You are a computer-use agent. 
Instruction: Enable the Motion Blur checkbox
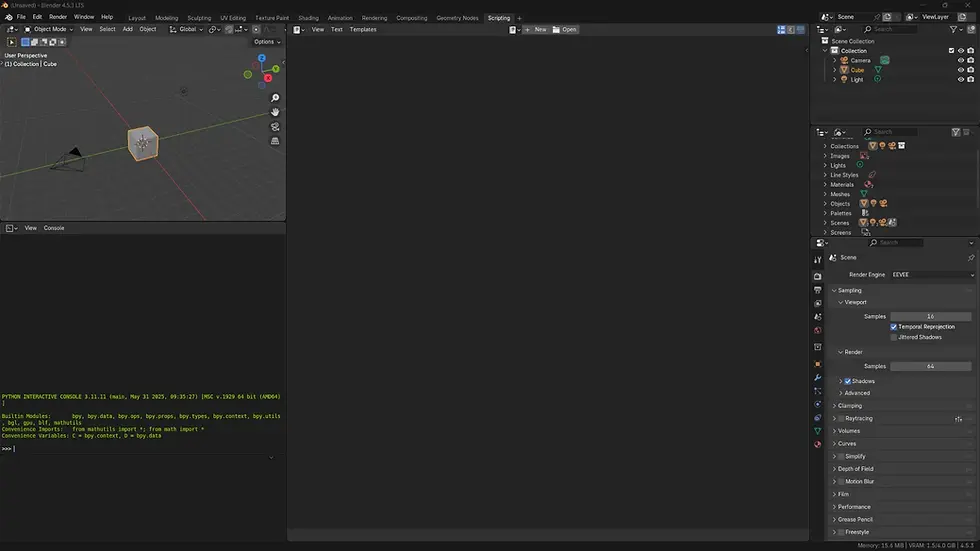pyautogui.click(x=841, y=482)
